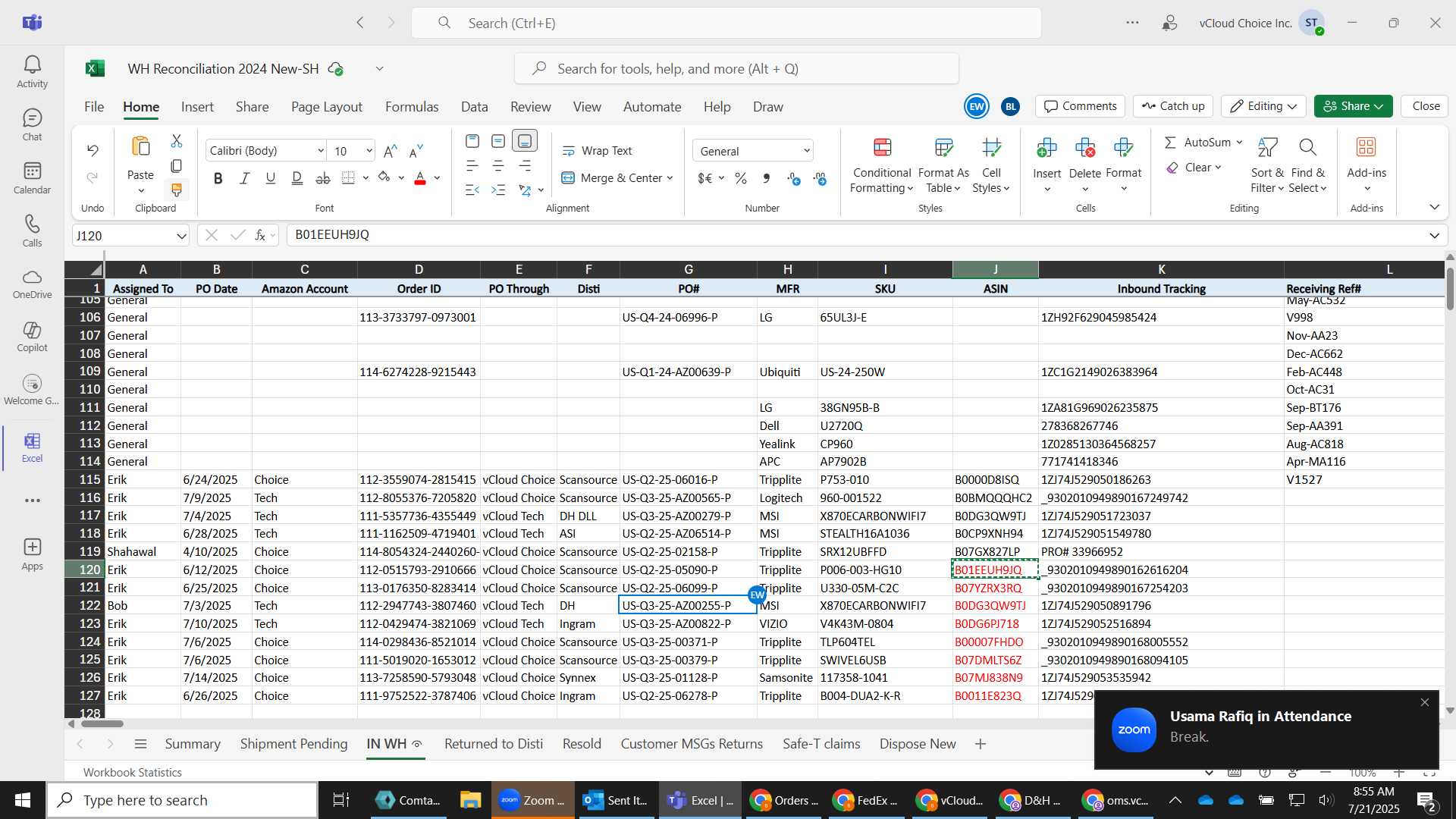Viewport: 1456px width, 819px height.
Task: Expand the Merge & Center dropdown arrow
Action: click(x=670, y=178)
